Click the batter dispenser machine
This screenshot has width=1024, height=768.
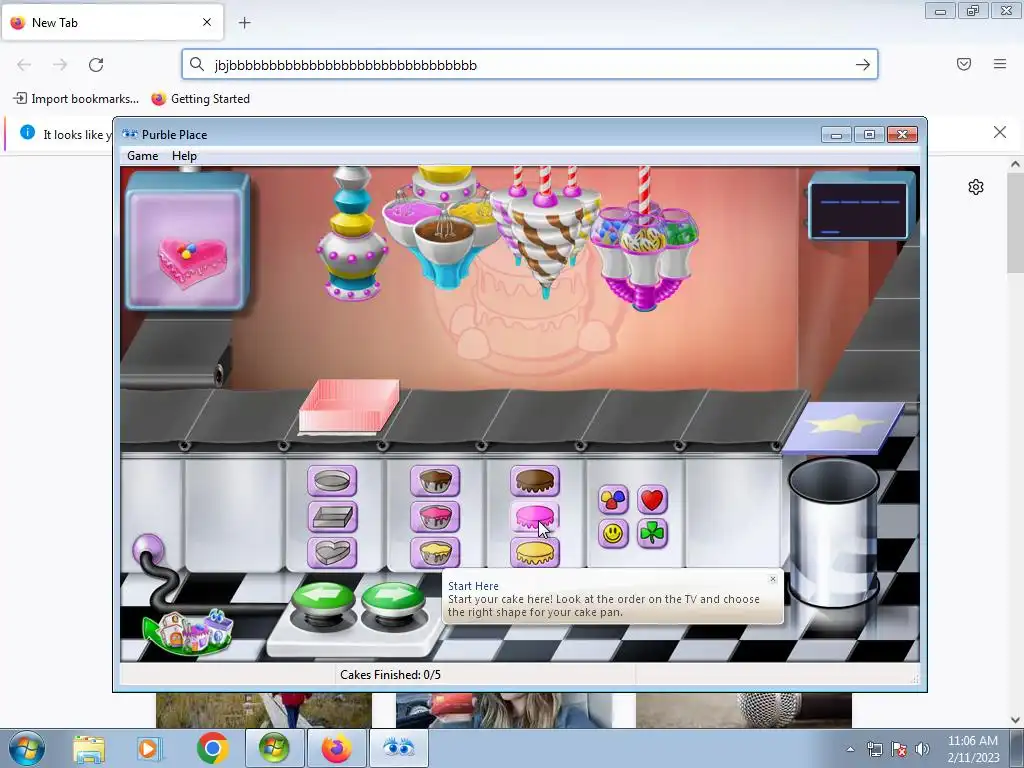[x=447, y=225]
